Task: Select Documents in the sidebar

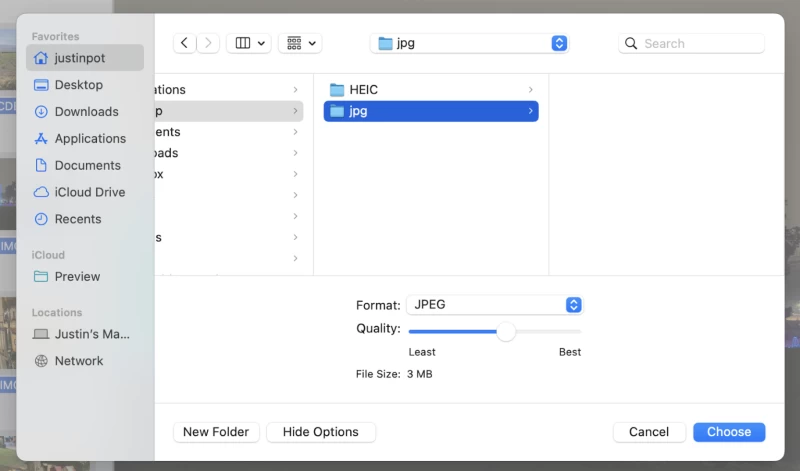Action: pyautogui.click(x=87, y=165)
